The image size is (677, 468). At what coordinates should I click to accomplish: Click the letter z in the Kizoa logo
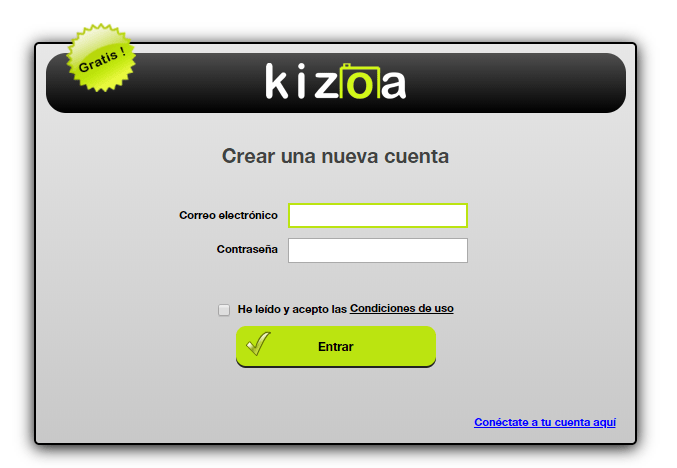tap(326, 84)
